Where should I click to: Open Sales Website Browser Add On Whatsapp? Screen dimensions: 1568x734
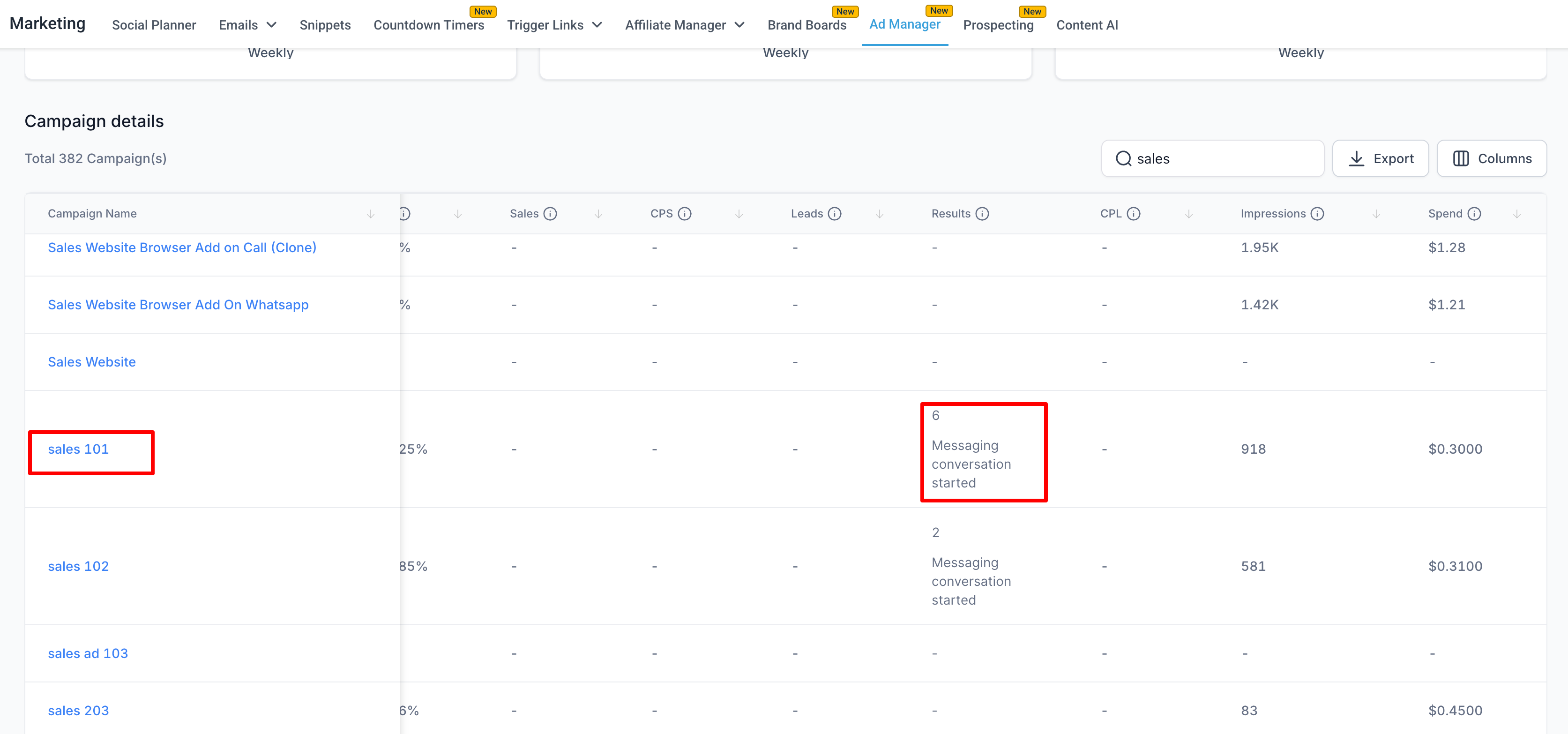point(178,304)
